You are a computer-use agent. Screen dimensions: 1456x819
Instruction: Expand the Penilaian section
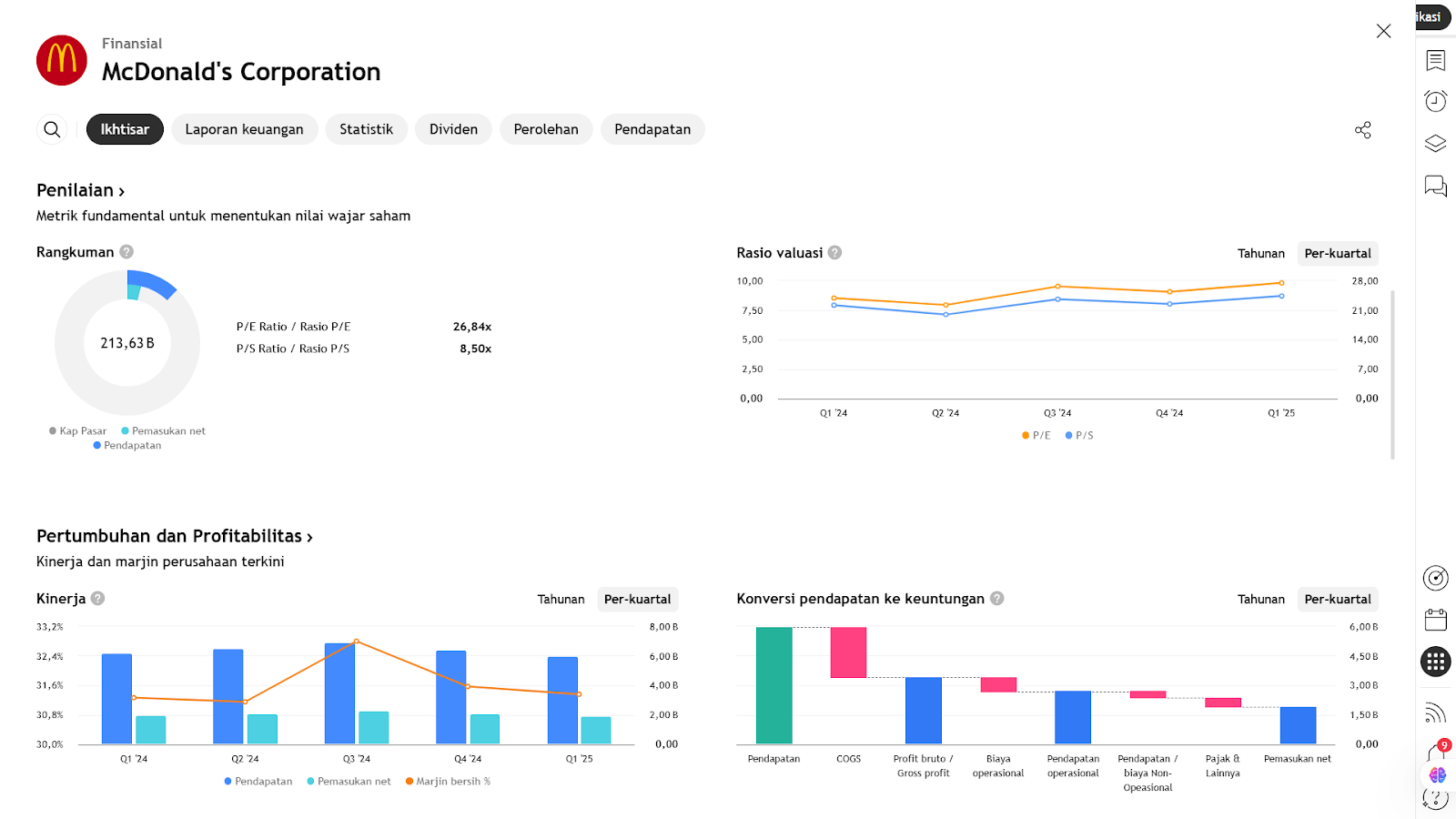(80, 191)
